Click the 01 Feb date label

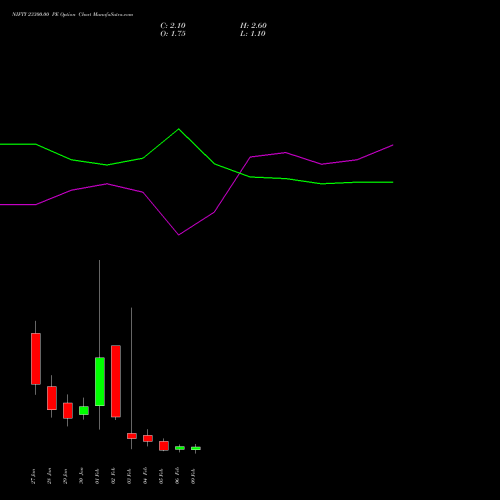pos(97,476)
